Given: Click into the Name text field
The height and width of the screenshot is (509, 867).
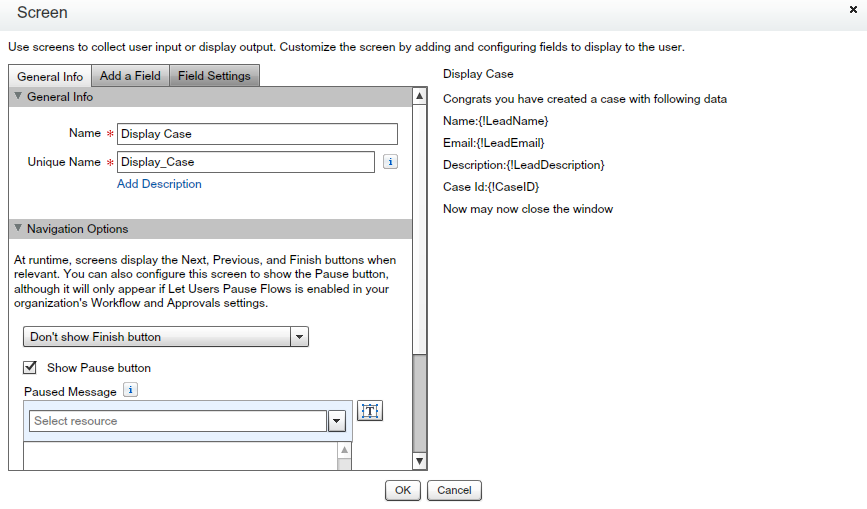Looking at the screenshot, I should (x=257, y=134).
